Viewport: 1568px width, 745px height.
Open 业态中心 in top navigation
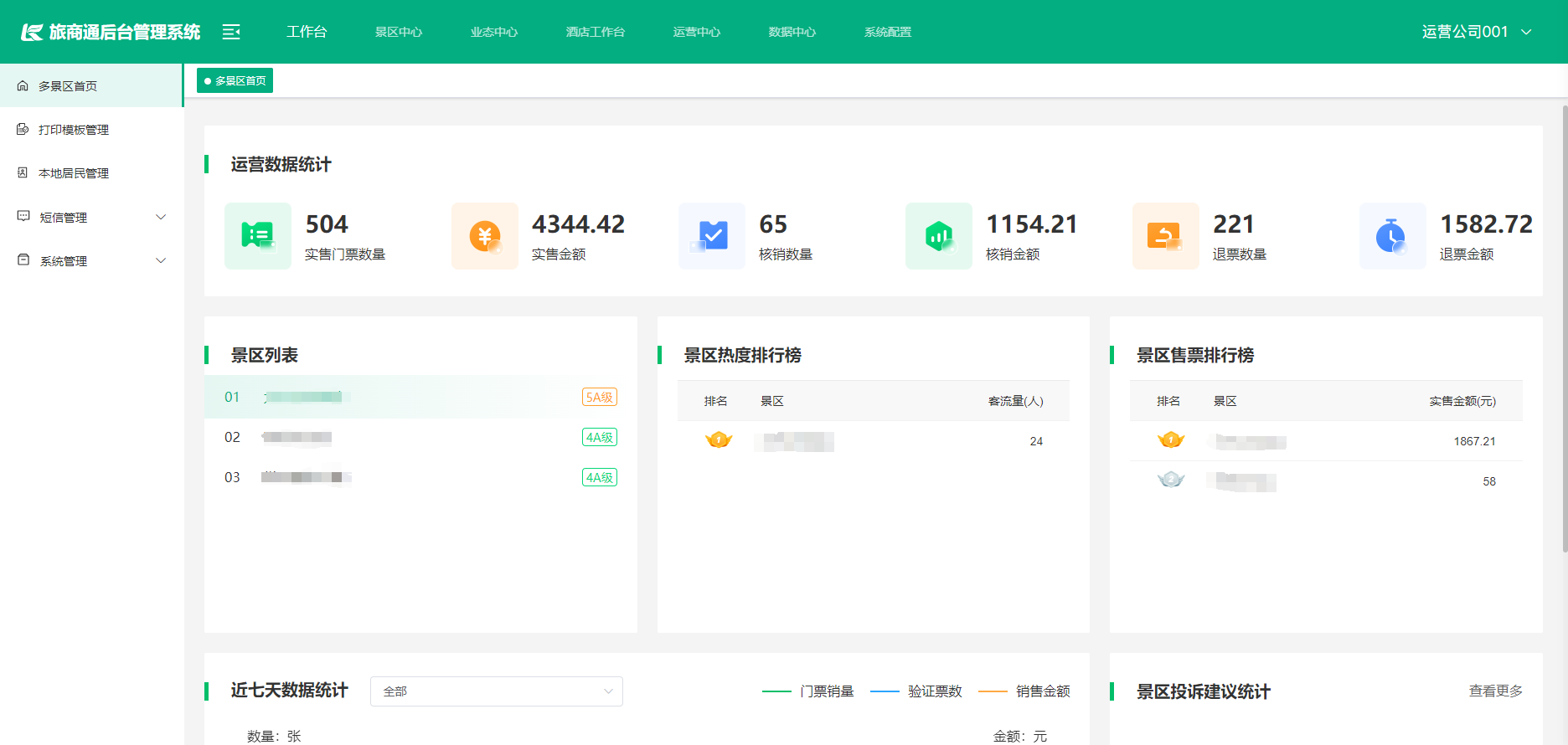(494, 32)
